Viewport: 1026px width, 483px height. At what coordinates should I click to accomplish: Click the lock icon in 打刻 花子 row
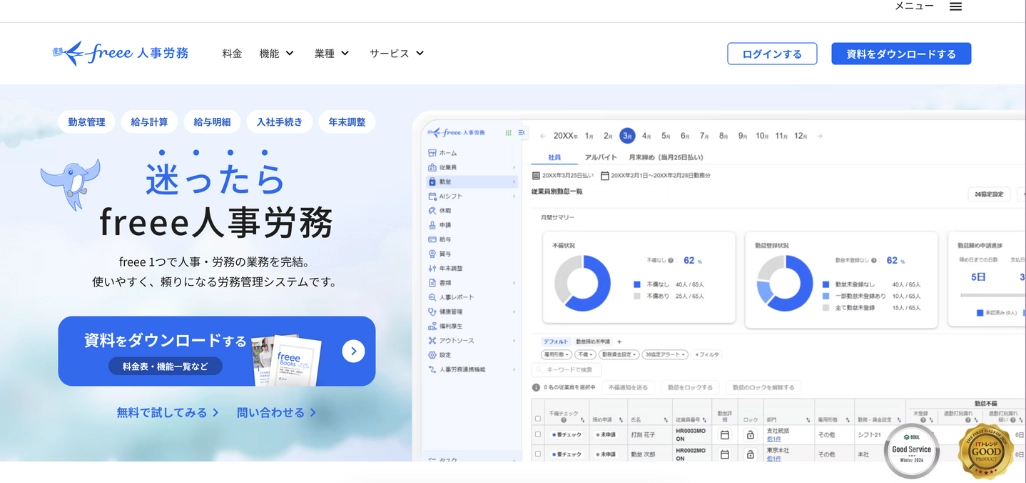click(x=750, y=435)
